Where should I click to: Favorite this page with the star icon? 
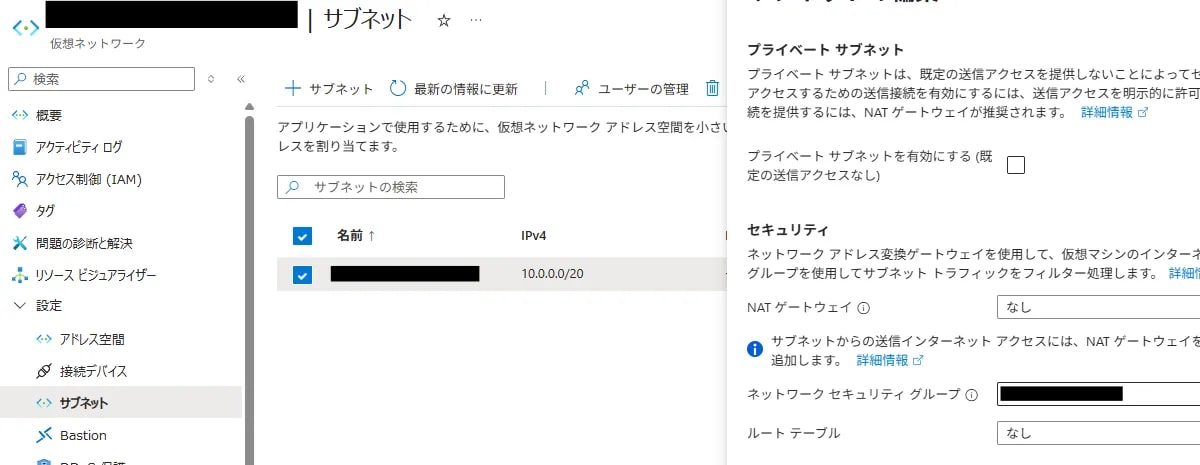tap(444, 19)
